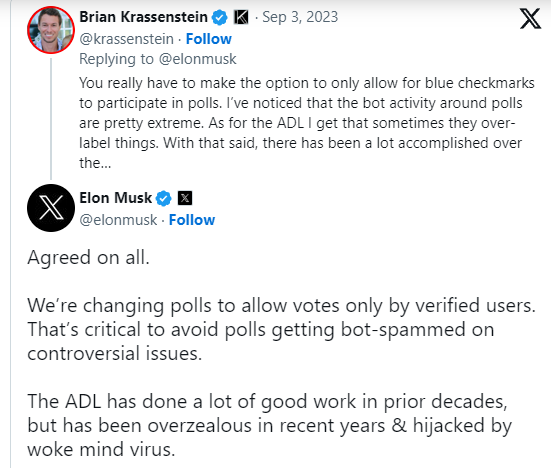The image size is (551, 468).
Task: Click the paragraph mentioning the ADL and woke mind virus
Action: 270,425
